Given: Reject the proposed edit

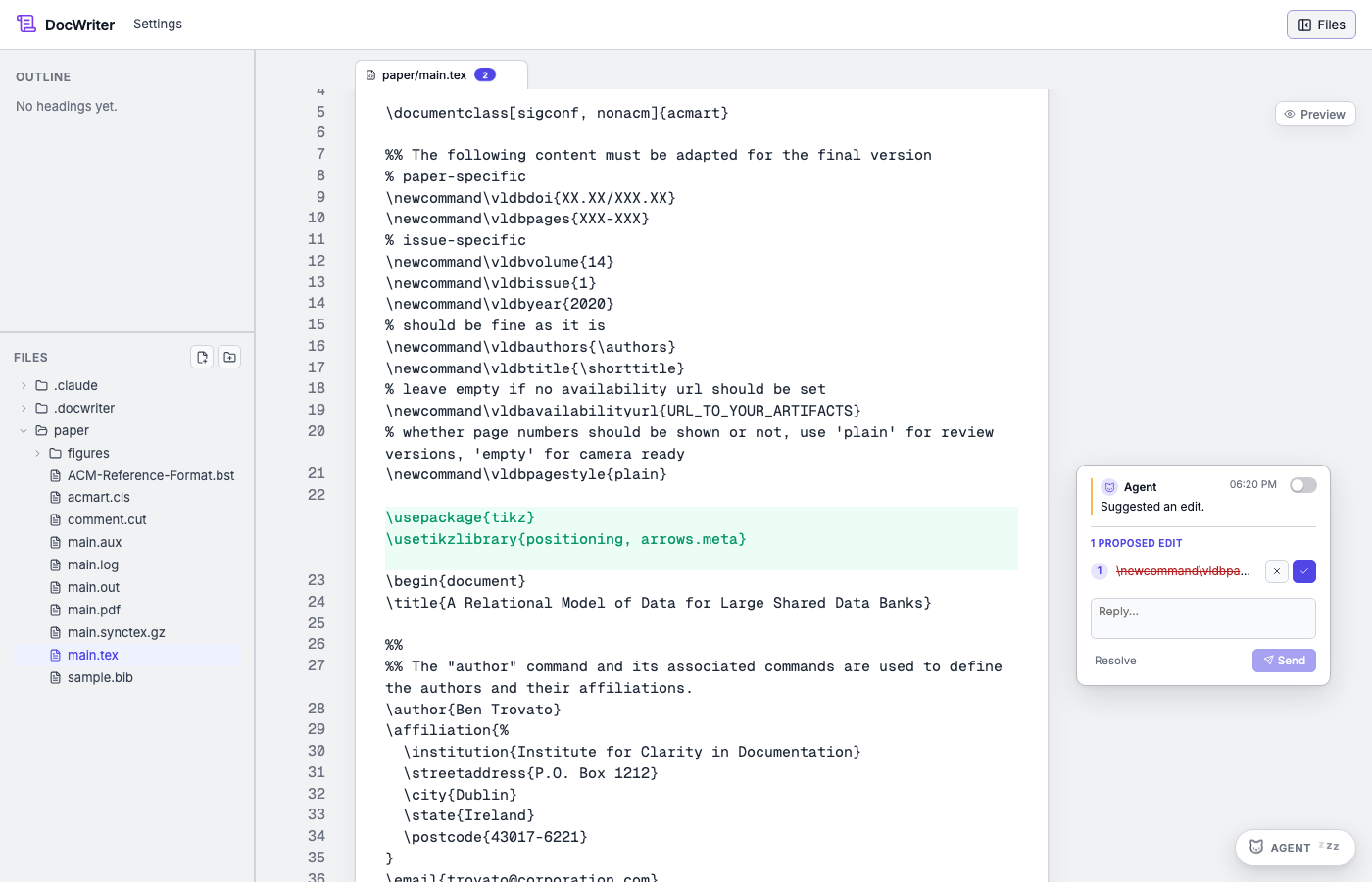Looking at the screenshot, I should pos(1277,571).
